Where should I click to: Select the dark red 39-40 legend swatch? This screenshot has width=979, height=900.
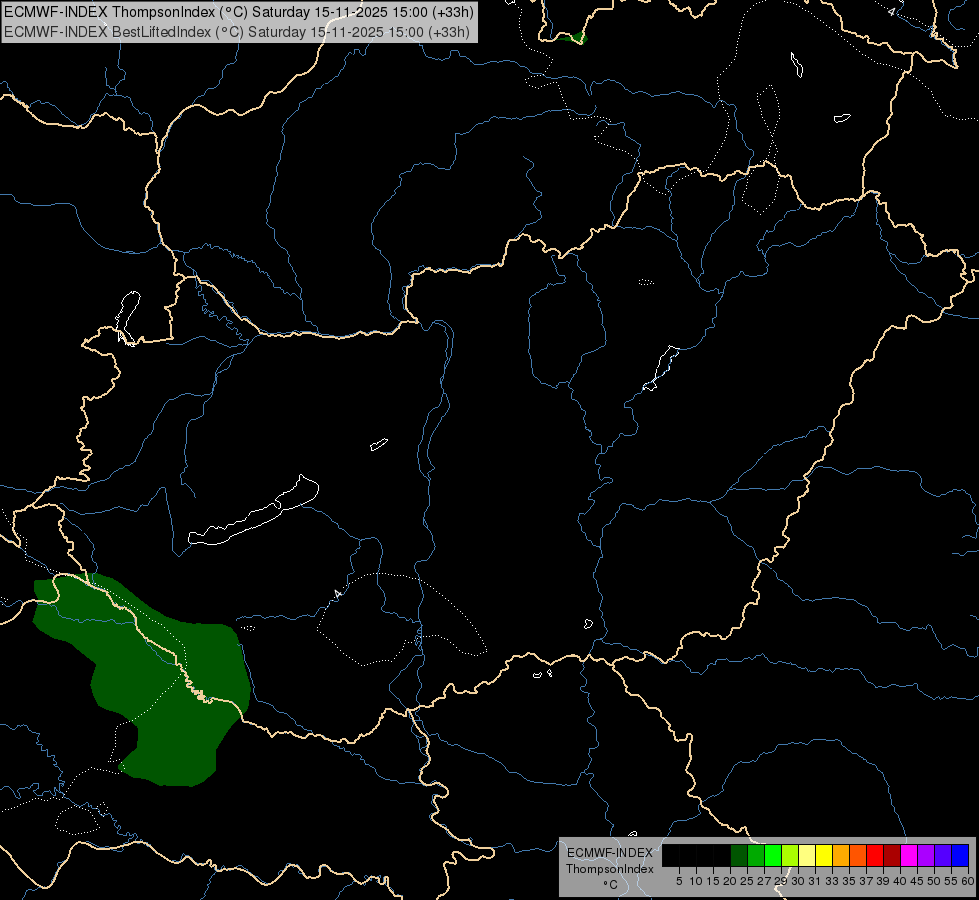(892, 856)
